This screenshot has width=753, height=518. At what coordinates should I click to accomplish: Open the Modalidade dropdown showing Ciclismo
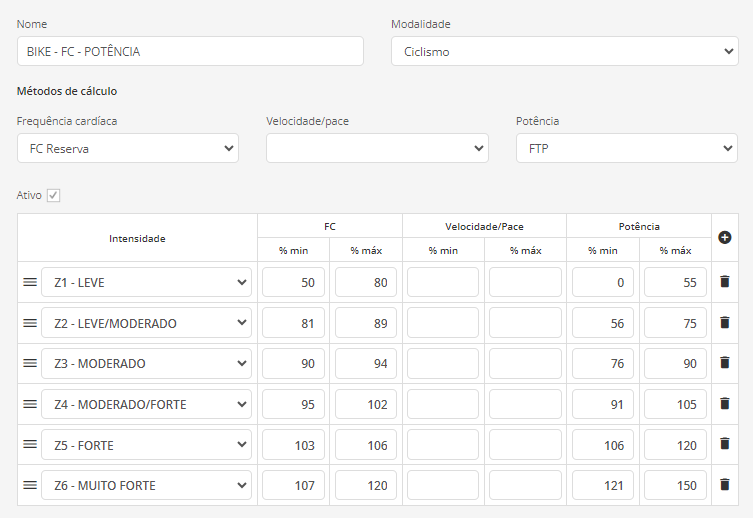coord(564,51)
